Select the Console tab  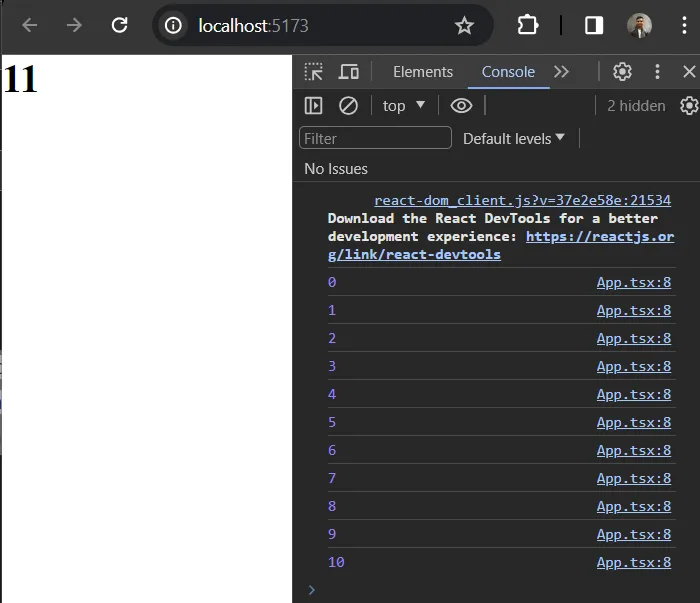(508, 72)
